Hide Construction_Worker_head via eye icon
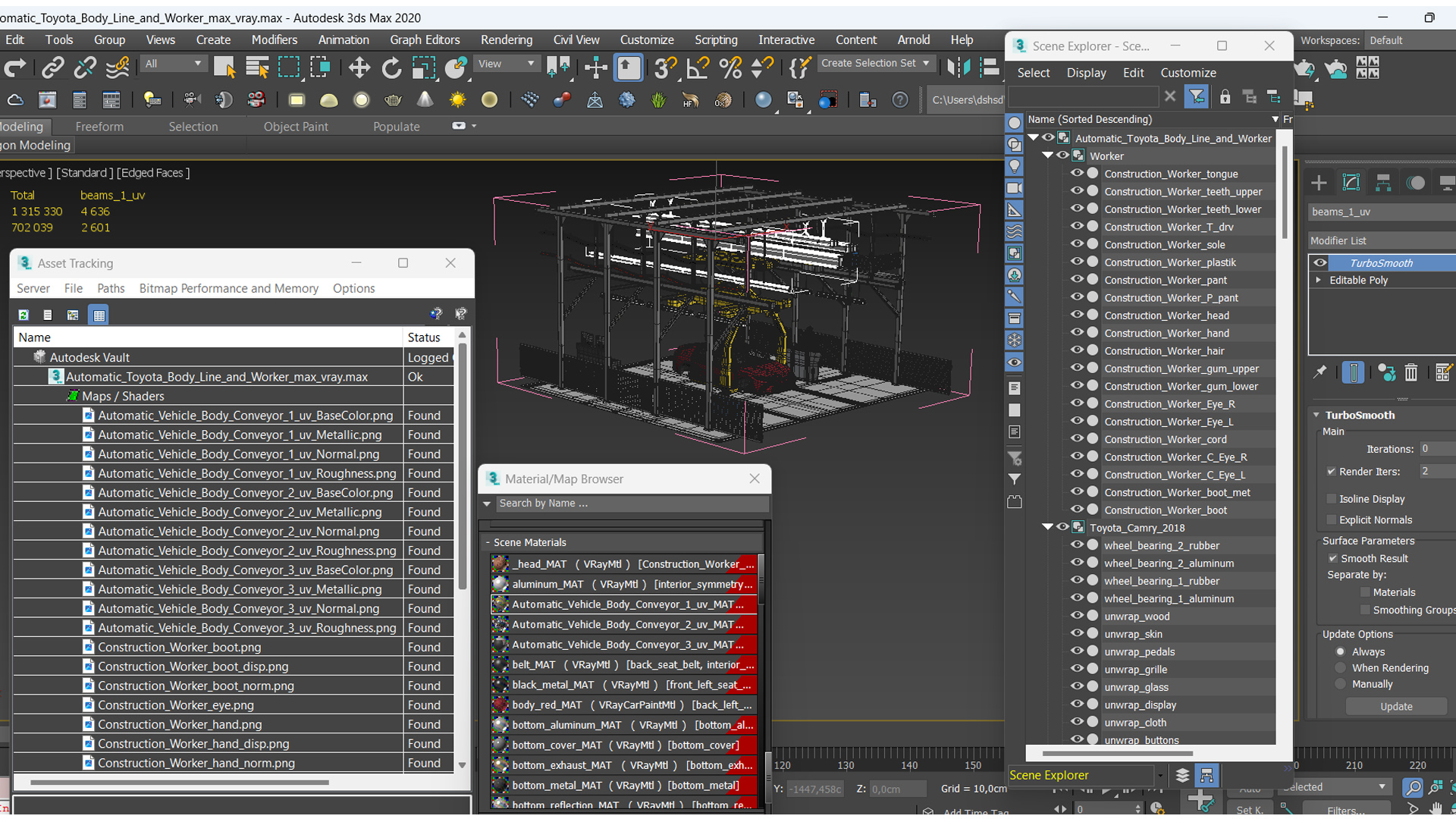Screen dimensions: 1456x819 1076,315
